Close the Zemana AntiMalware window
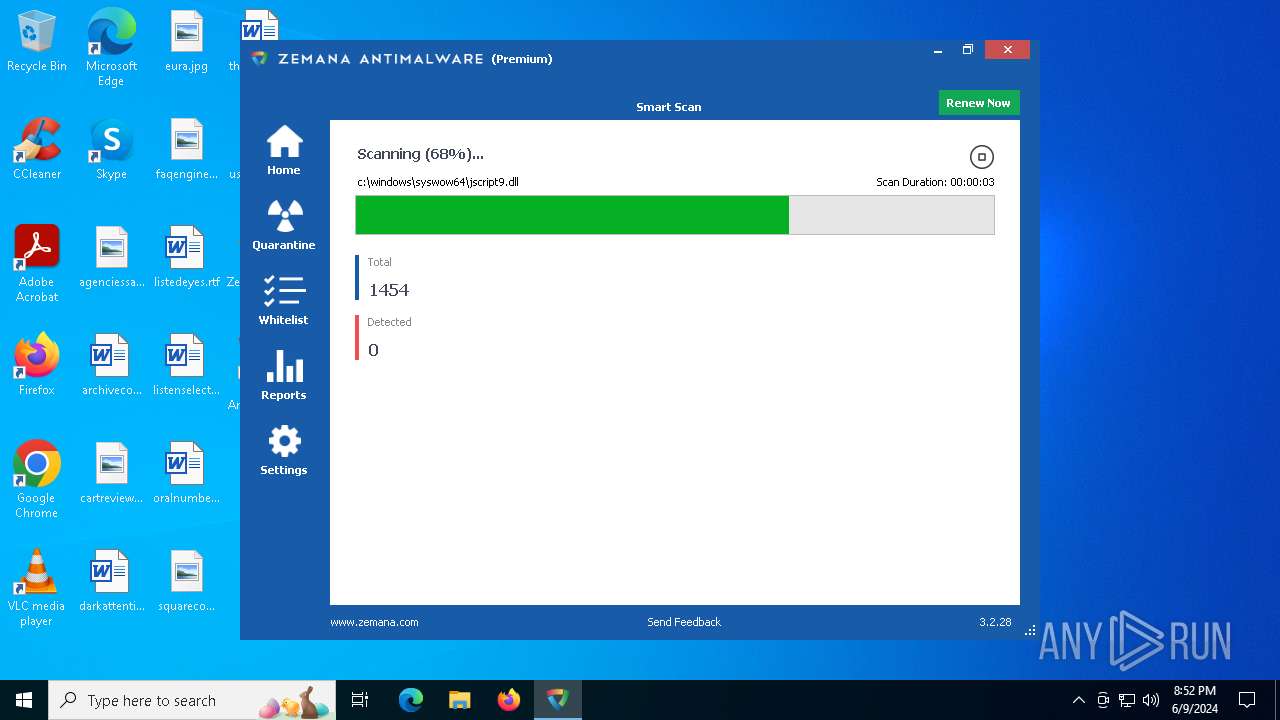 1007,50
